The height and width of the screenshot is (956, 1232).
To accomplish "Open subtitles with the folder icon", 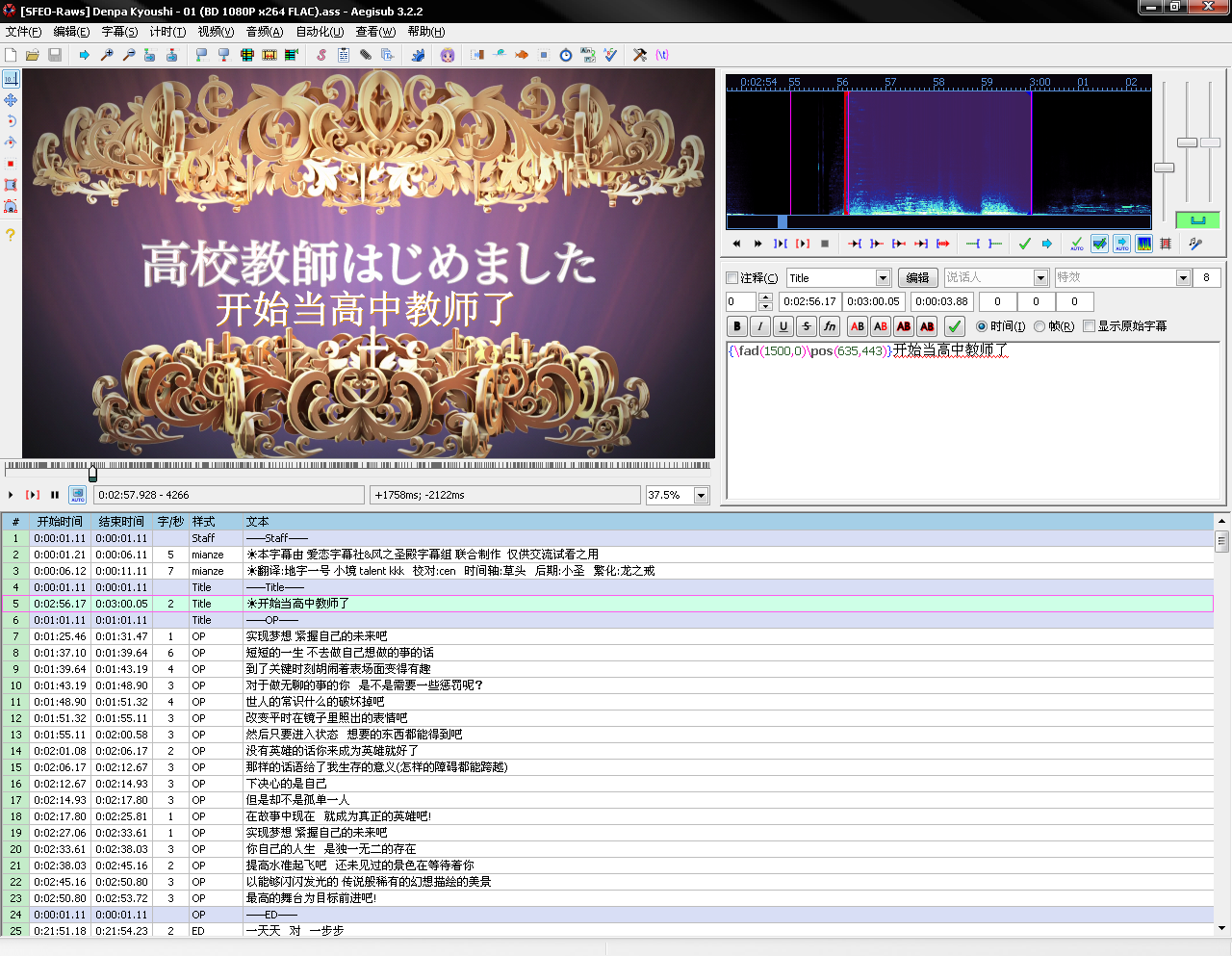I will tap(33, 55).
